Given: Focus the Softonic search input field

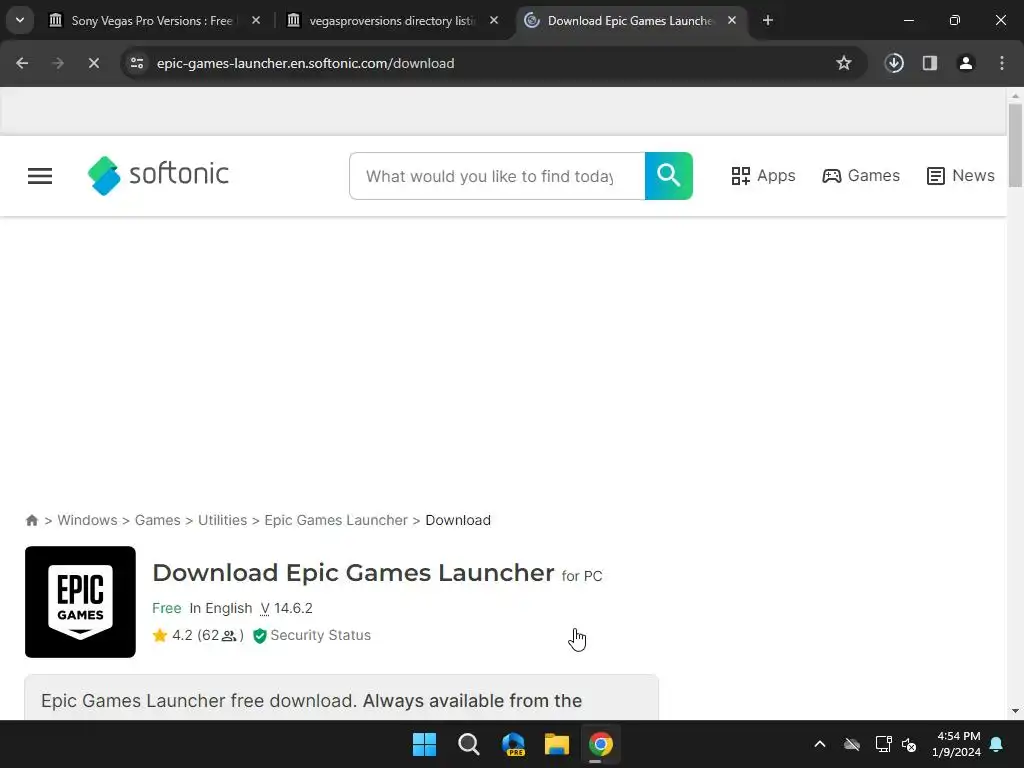Looking at the screenshot, I should [x=497, y=176].
